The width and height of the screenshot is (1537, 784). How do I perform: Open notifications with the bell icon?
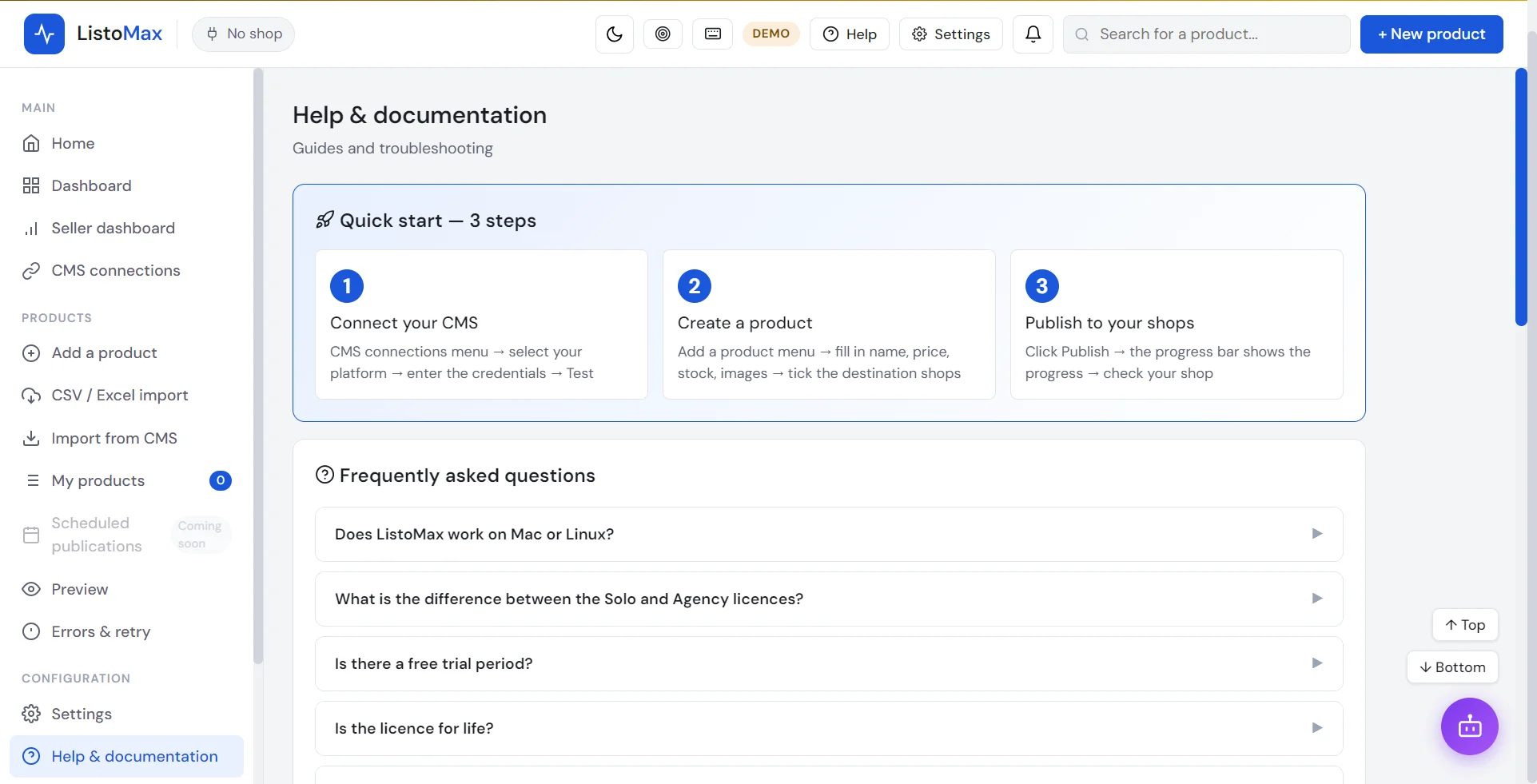coord(1033,34)
